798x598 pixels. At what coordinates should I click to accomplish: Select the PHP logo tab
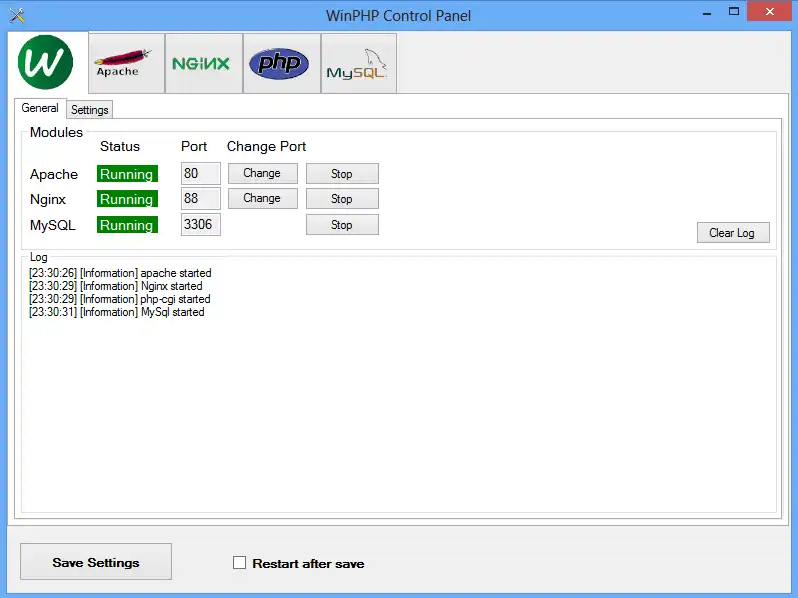point(281,64)
